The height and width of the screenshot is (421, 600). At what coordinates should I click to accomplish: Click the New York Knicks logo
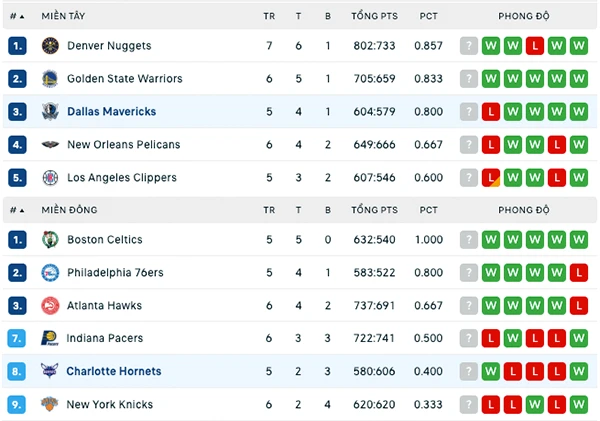tap(50, 404)
